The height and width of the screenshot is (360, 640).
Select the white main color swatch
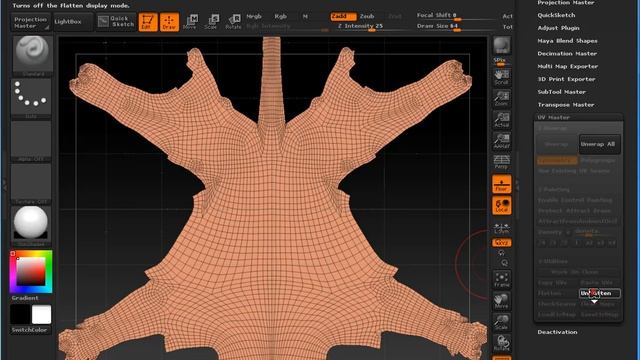pos(42,315)
